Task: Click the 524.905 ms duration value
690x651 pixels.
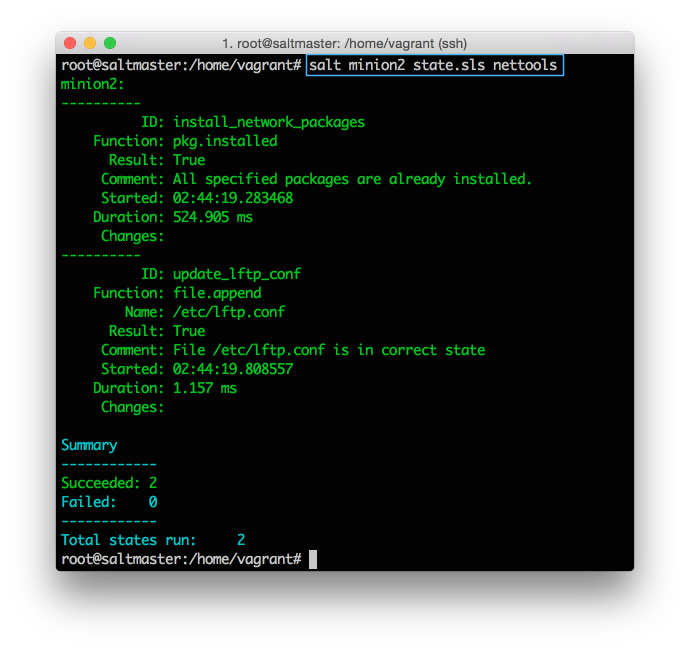Action: pos(212,217)
